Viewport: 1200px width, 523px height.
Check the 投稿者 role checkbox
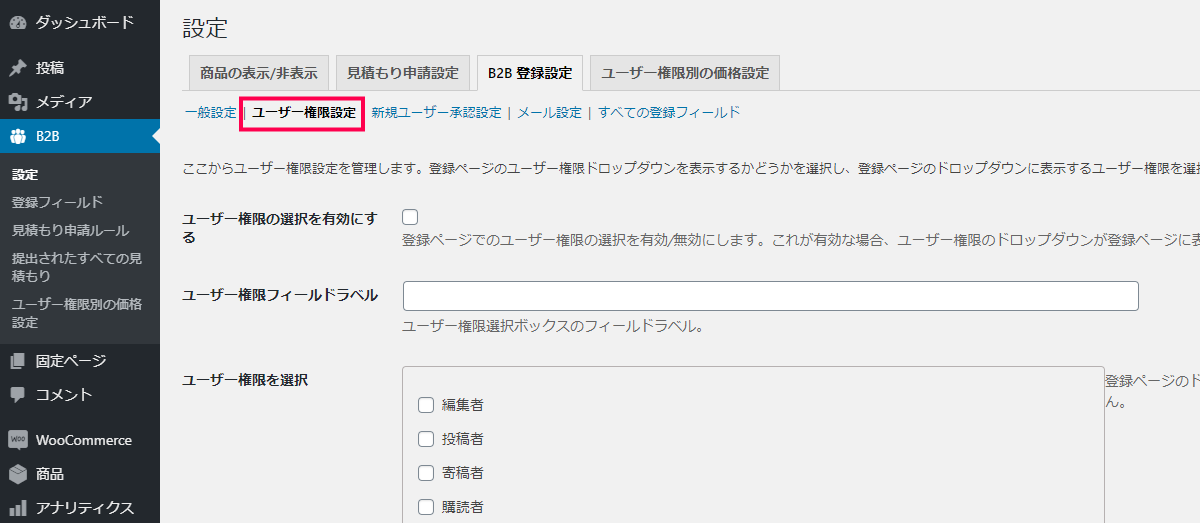click(x=426, y=439)
